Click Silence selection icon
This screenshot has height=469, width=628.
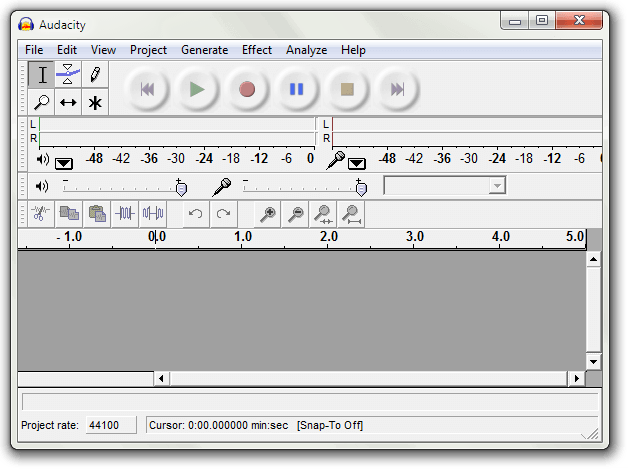(153, 213)
